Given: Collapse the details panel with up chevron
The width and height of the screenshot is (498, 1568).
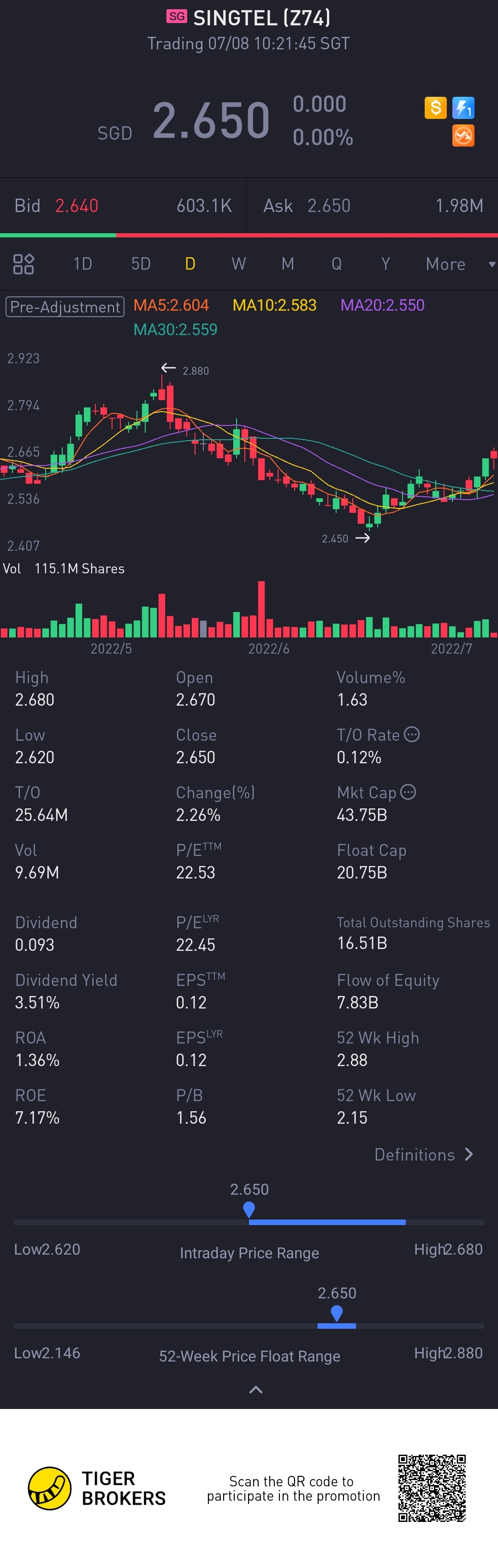Looking at the screenshot, I should [256, 1390].
